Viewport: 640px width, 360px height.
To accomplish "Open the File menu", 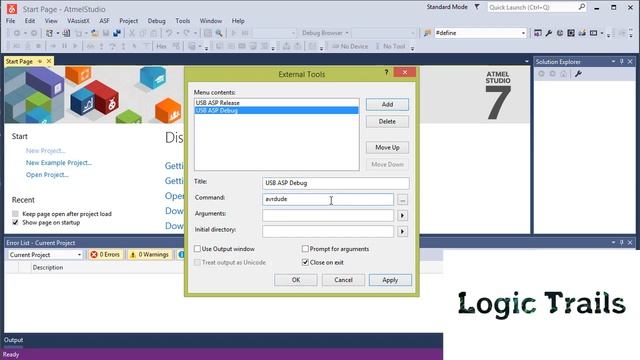I will click(10, 21).
